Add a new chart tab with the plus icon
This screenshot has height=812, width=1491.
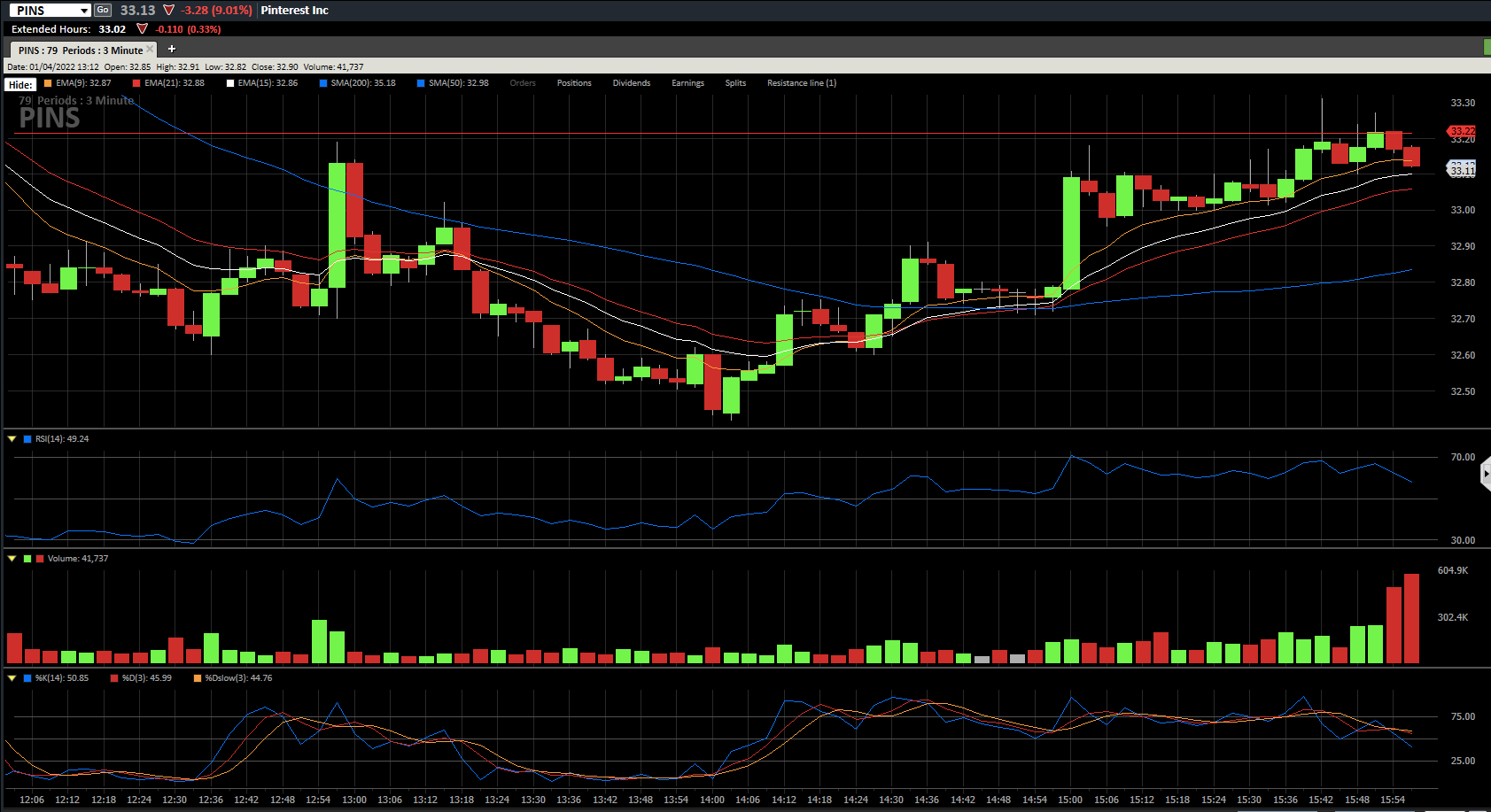click(x=172, y=49)
